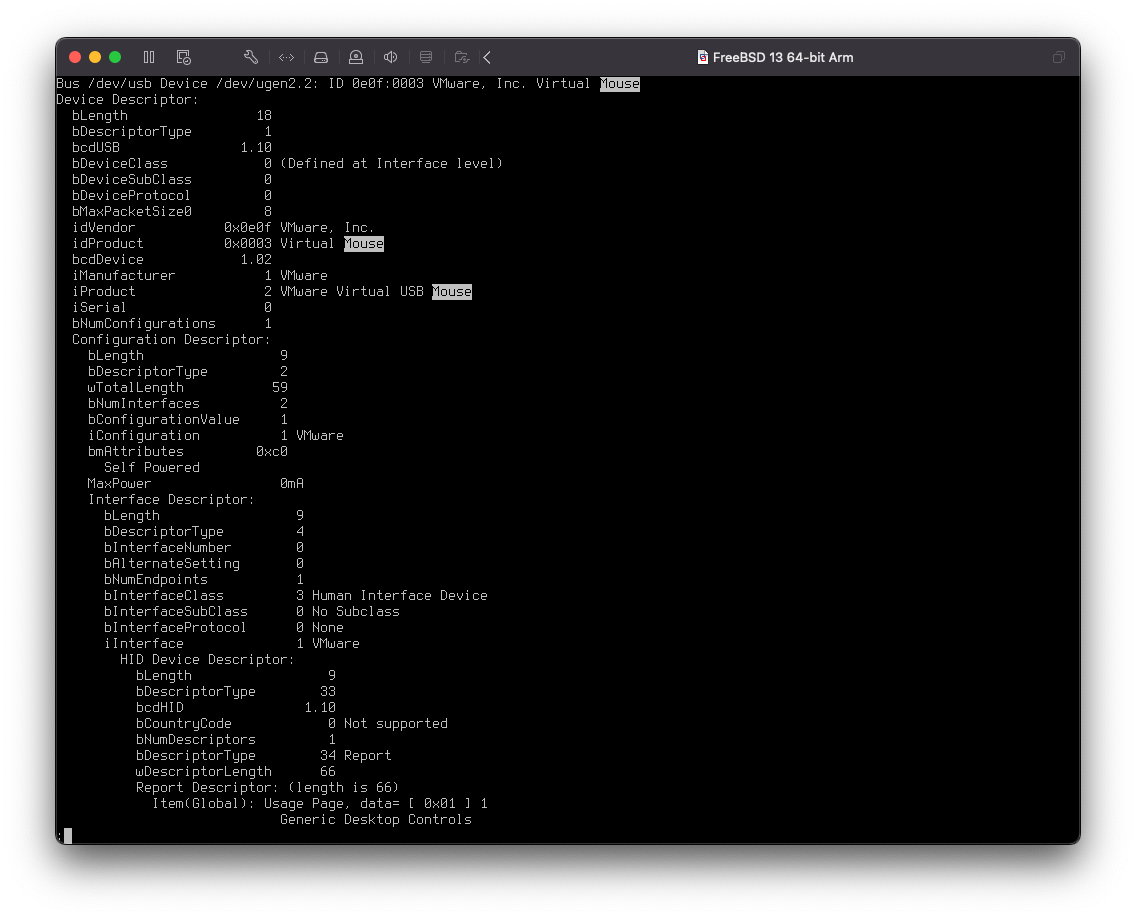The height and width of the screenshot is (918, 1136).
Task: Toggle the sound card speaker icon
Action: (x=391, y=57)
